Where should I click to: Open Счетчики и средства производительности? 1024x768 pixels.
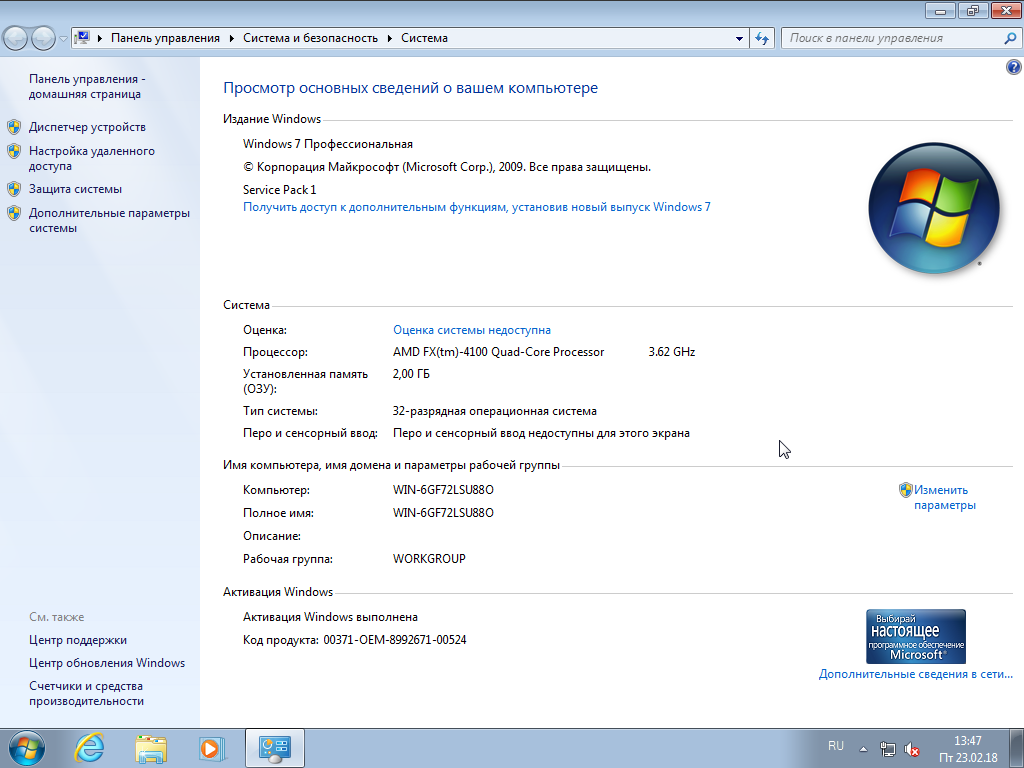point(86,693)
